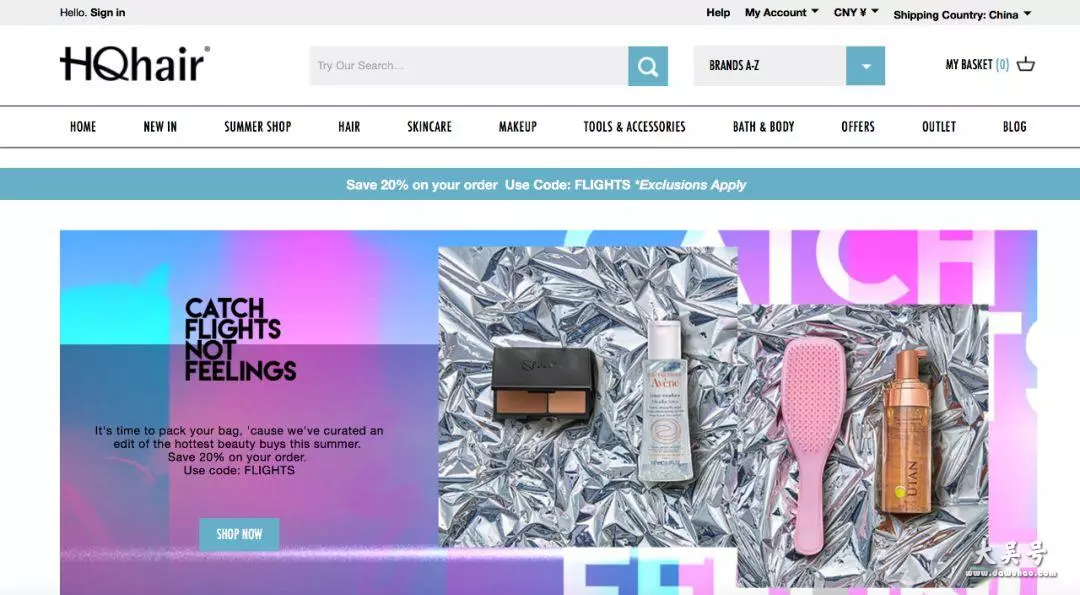1080x595 pixels.
Task: Click the Avène bottle product image
Action: (x=665, y=401)
